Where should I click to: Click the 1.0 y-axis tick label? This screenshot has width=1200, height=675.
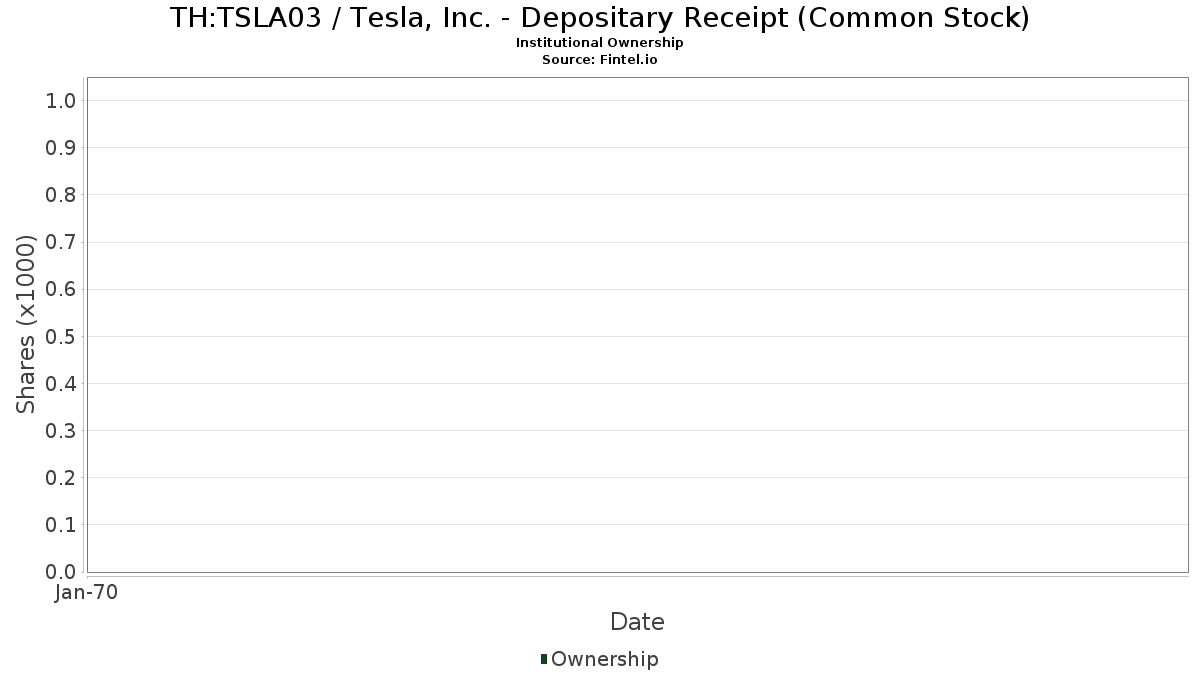(x=61, y=100)
